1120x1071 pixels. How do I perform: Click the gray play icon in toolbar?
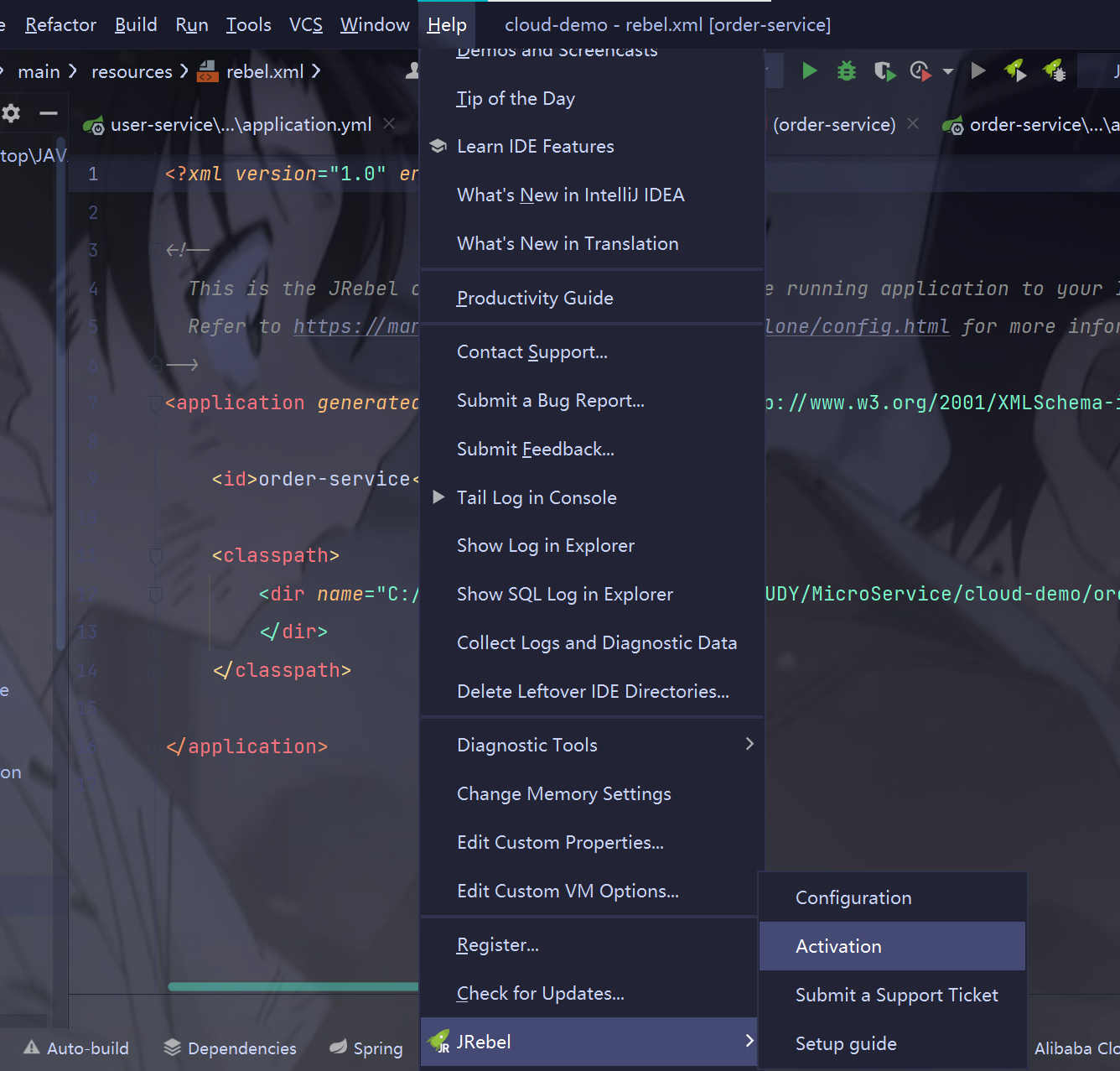[x=977, y=70]
